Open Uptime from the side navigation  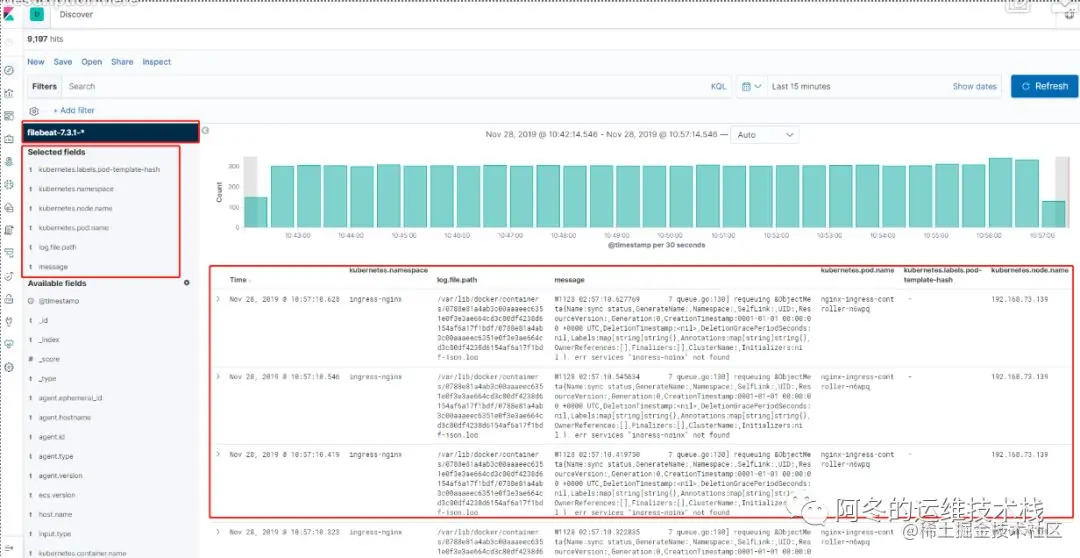coord(9,276)
